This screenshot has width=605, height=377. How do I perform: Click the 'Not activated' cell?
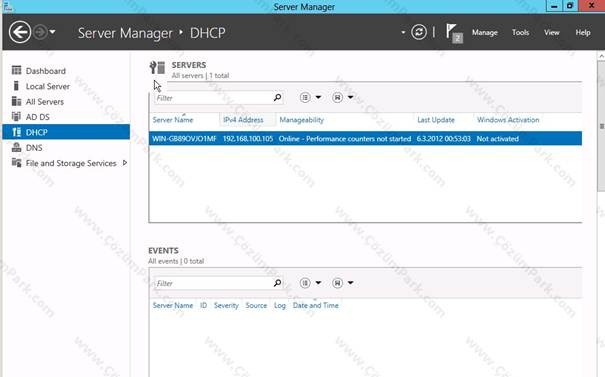click(497, 139)
